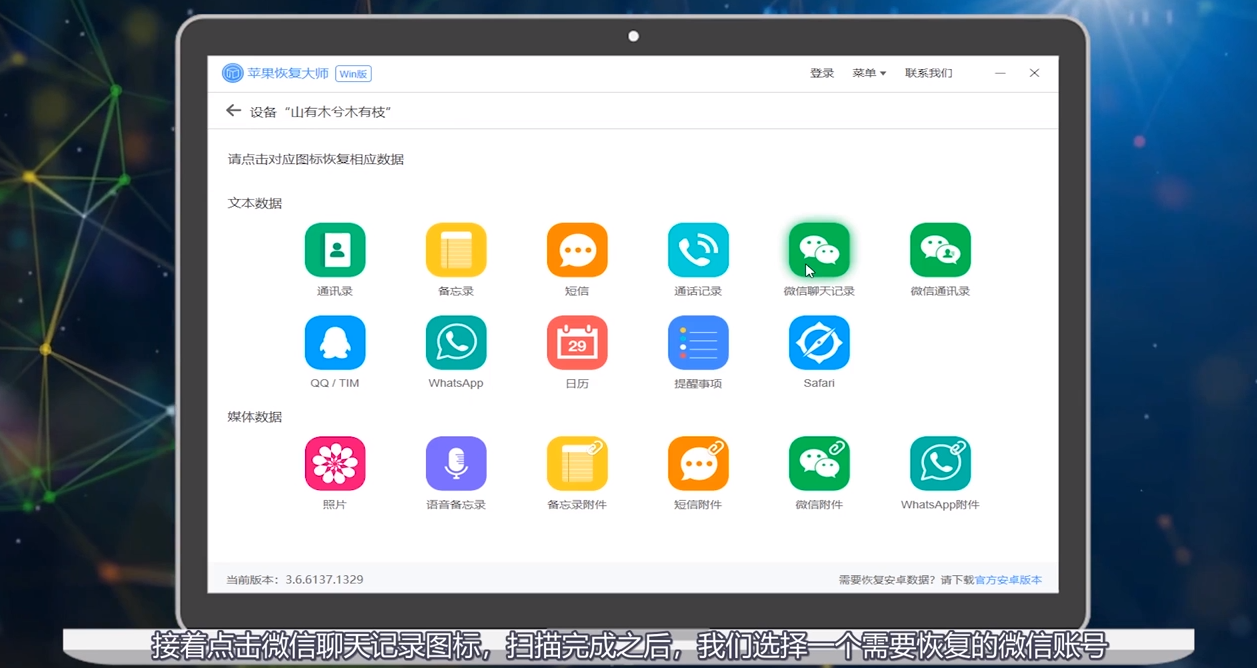1257x668 pixels.
Task: Click device name 山有木兮木有枝
Action: click(337, 112)
